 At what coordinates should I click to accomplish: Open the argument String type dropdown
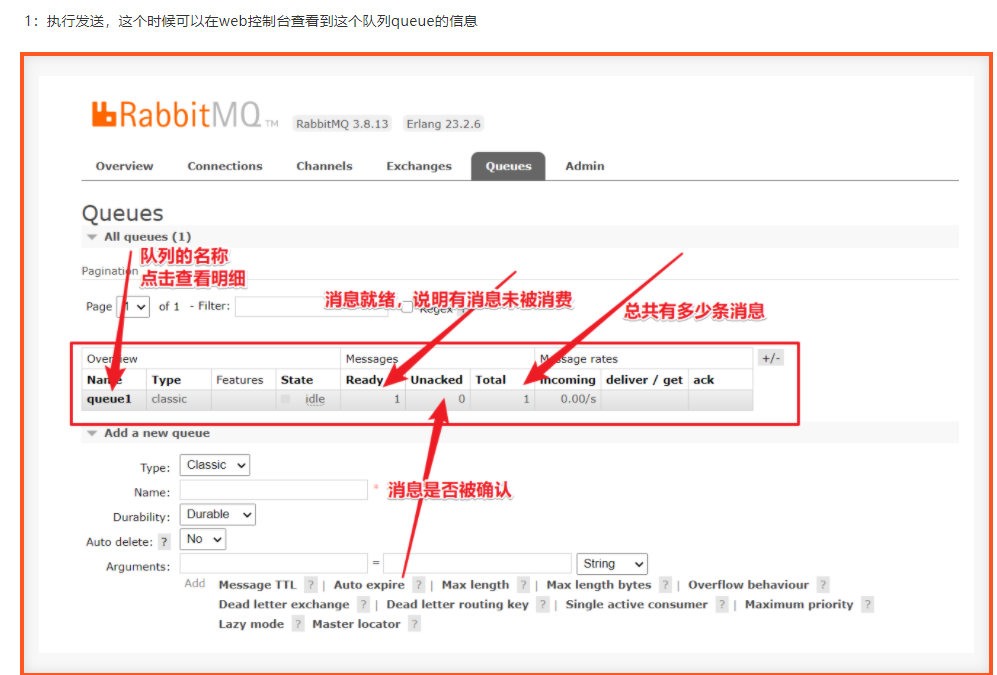(x=612, y=564)
